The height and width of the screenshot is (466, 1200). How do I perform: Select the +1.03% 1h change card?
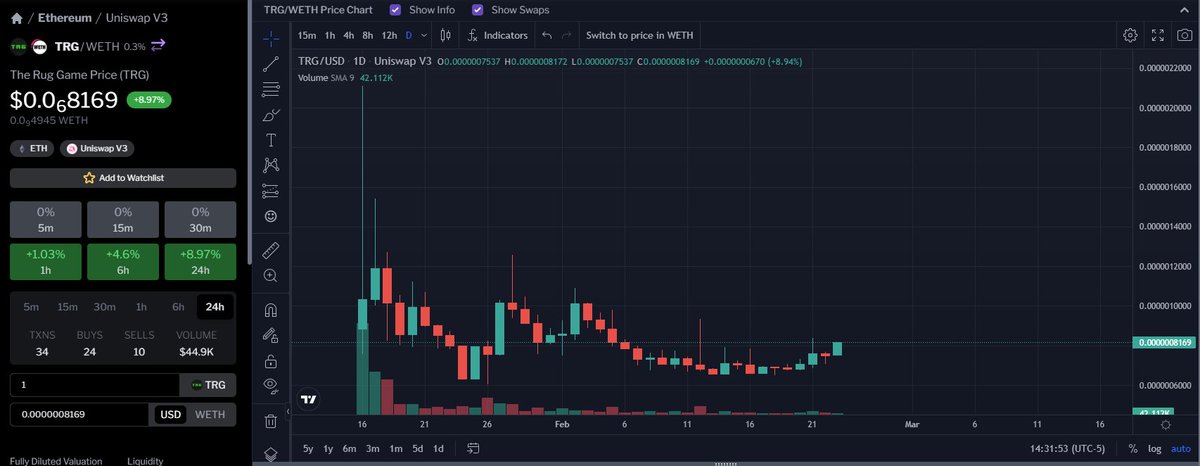pos(46,261)
